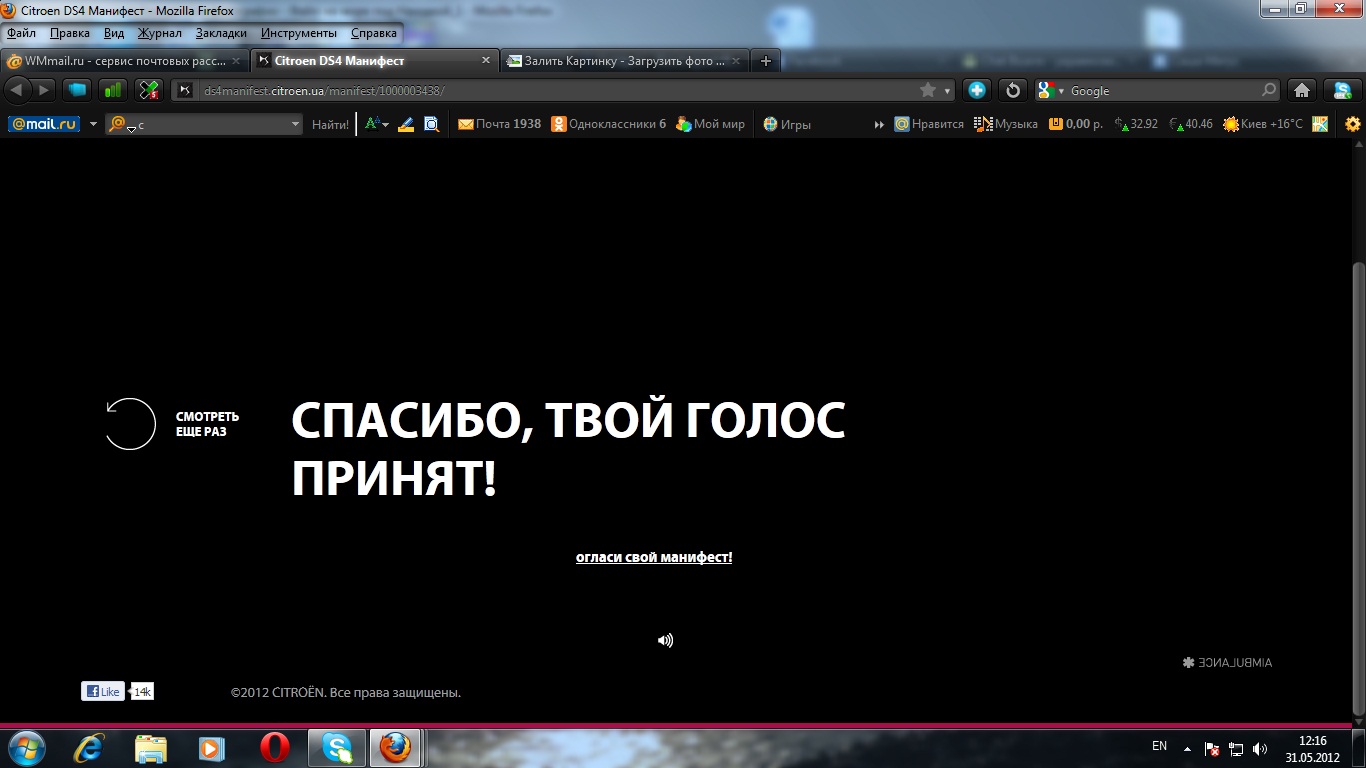Bookmark this page with the star
Screen dimensions: 1366x768
(x=928, y=90)
